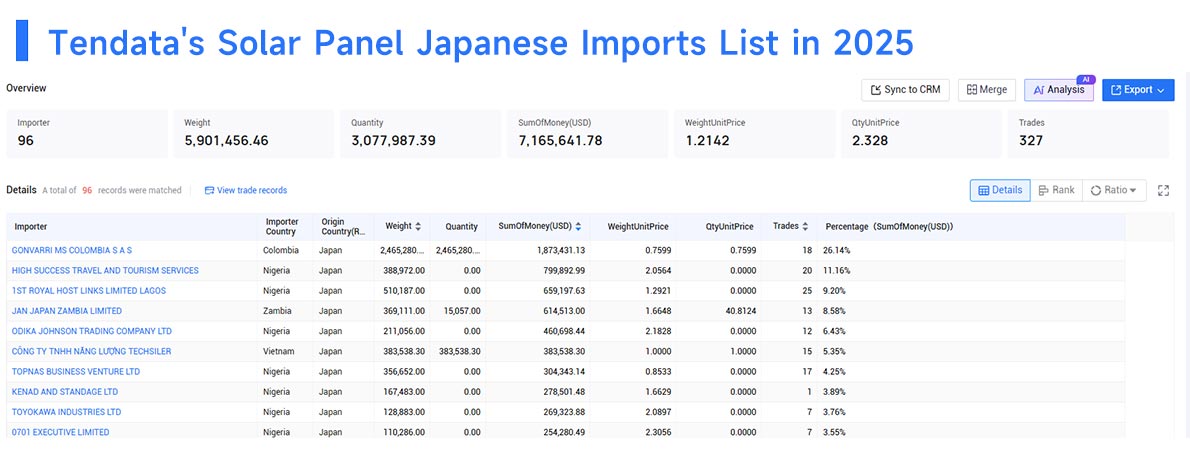The image size is (1190, 472).
Task: Click the Sync to CRM button
Action: pos(905,90)
